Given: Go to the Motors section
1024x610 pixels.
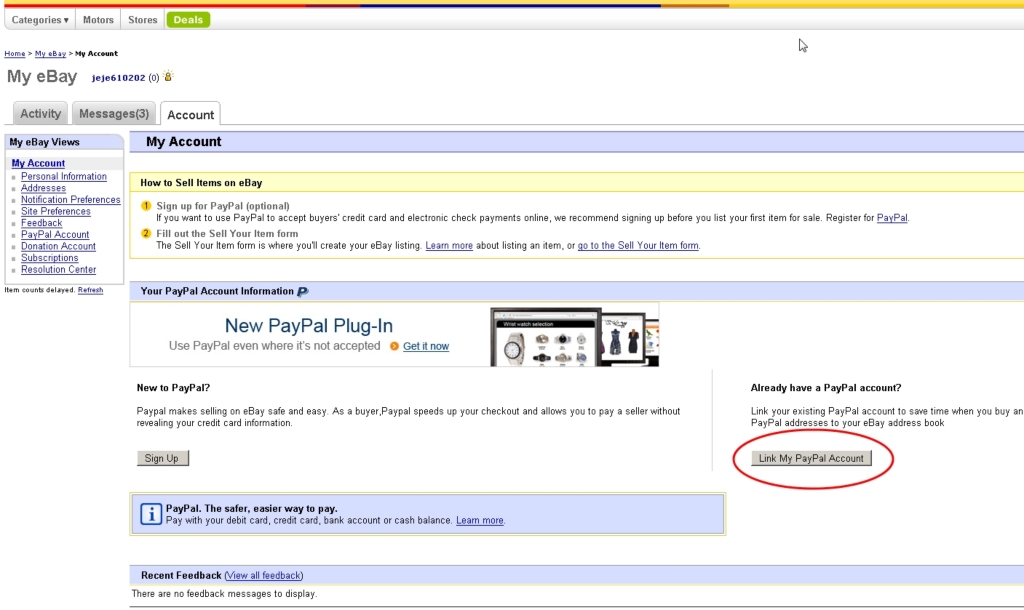Looking at the screenshot, I should pyautogui.click(x=98, y=20).
